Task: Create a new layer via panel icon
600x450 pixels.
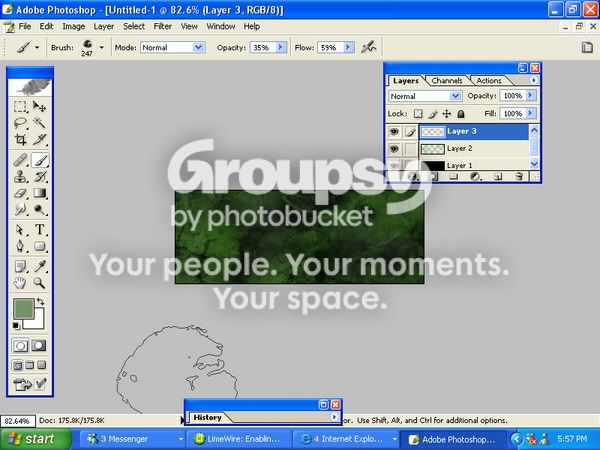Action: pyautogui.click(x=498, y=176)
